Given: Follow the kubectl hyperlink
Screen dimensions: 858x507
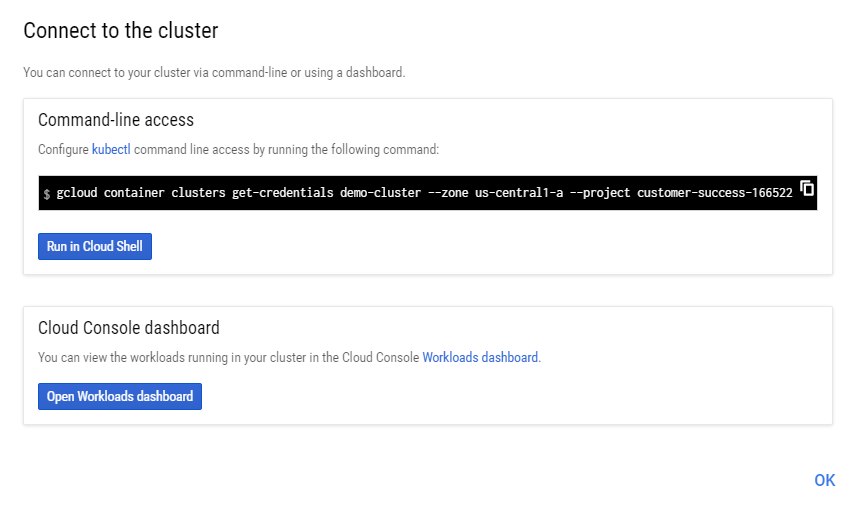Looking at the screenshot, I should (x=111, y=150).
